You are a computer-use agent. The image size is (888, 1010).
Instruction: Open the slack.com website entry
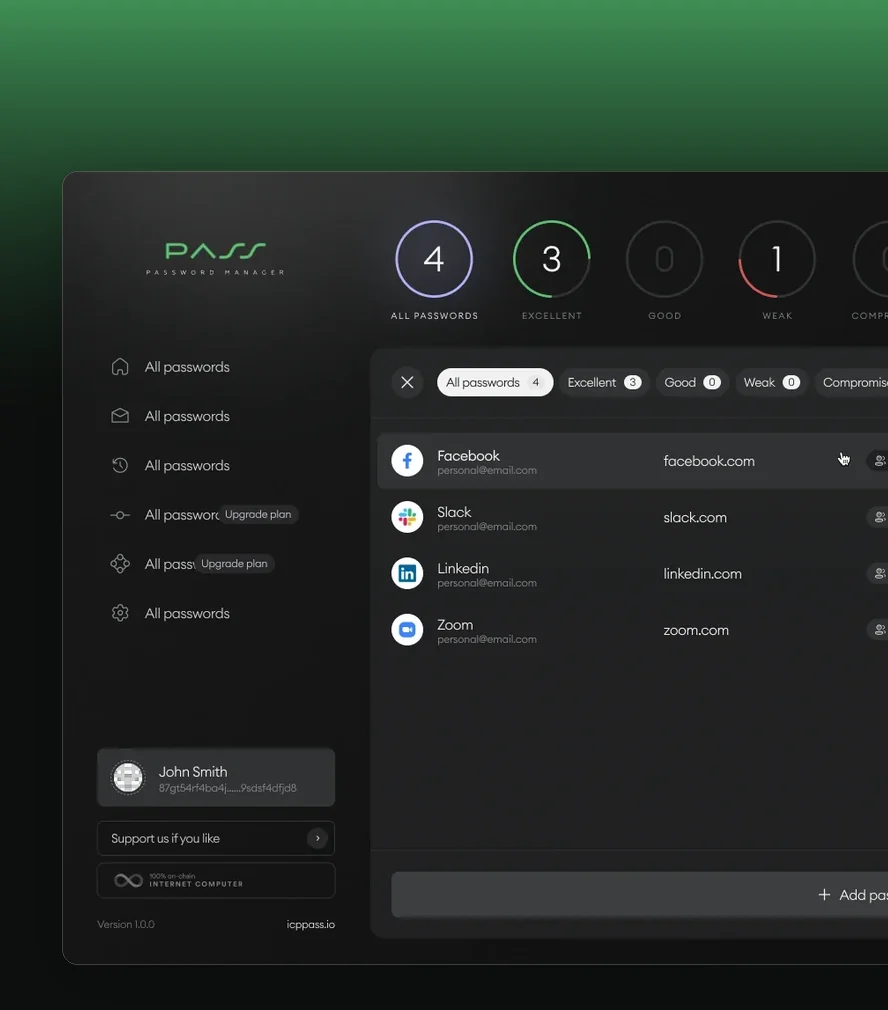pyautogui.click(x=695, y=517)
